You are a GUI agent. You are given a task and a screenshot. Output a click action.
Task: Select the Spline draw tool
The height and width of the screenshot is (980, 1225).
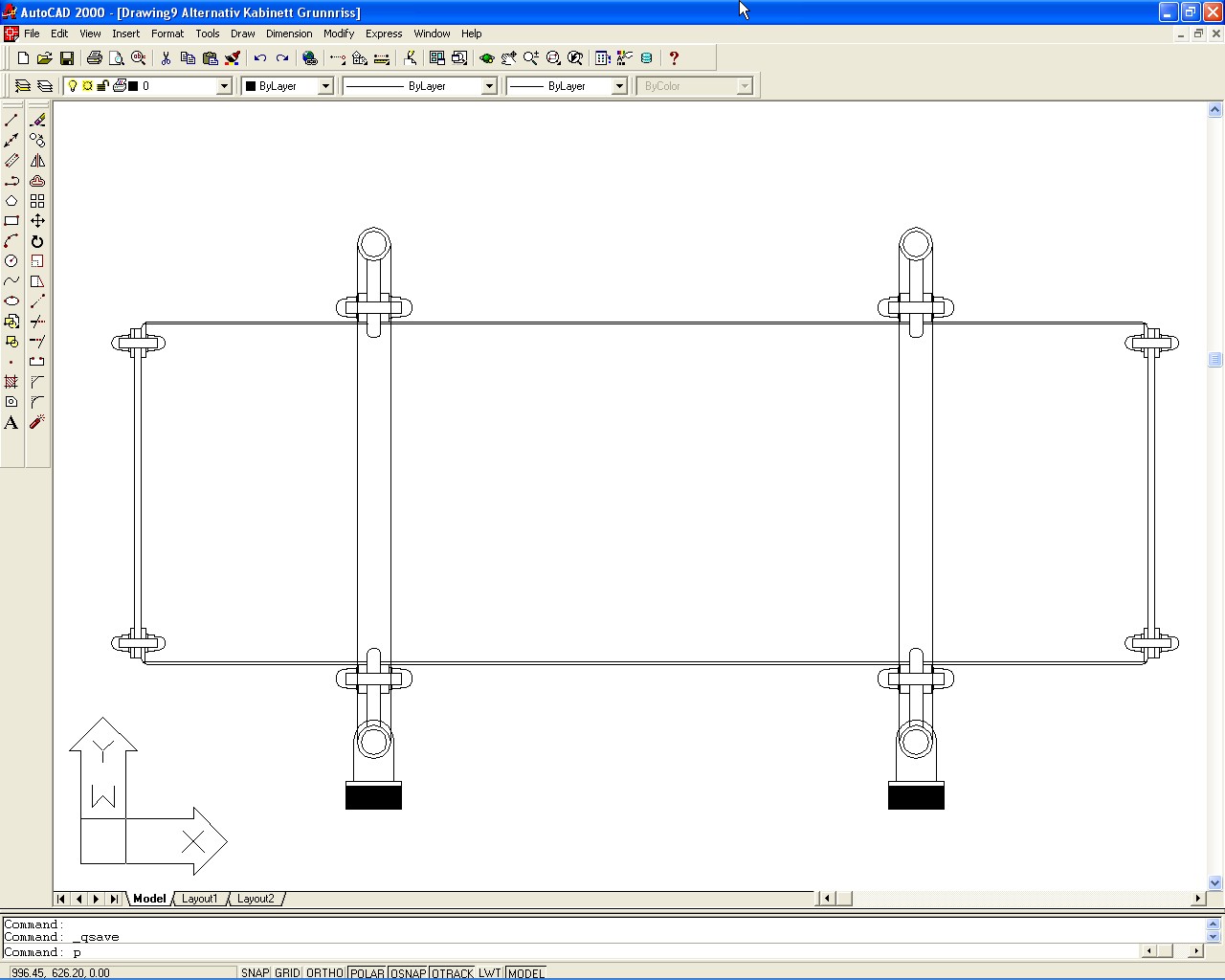pyautogui.click(x=11, y=281)
